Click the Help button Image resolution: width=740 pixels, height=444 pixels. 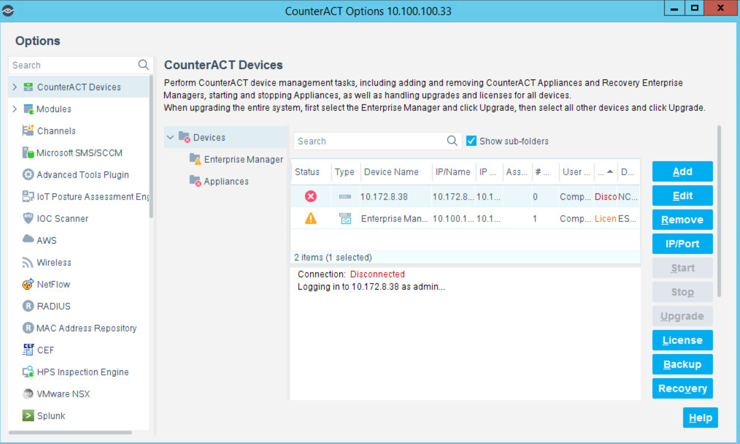pyautogui.click(x=700, y=418)
